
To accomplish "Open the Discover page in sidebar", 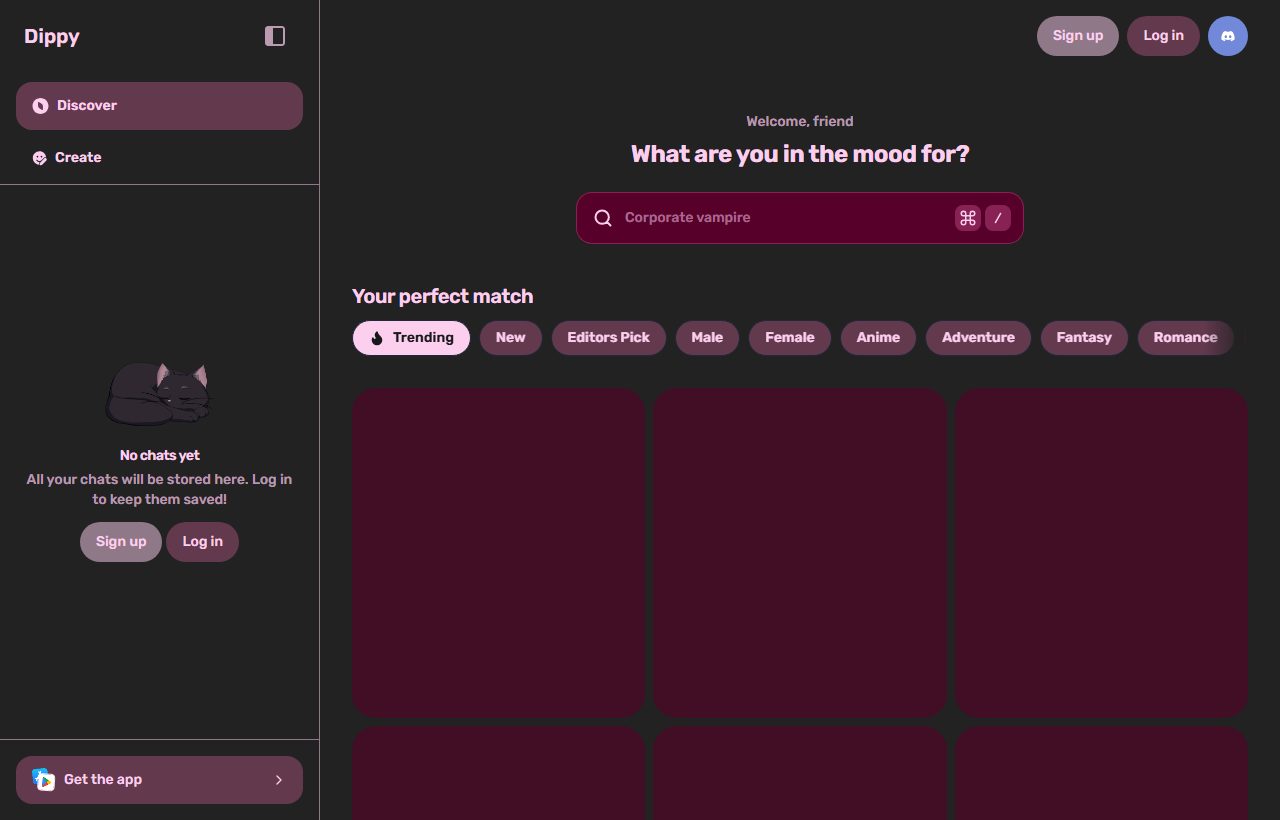I will tap(159, 106).
